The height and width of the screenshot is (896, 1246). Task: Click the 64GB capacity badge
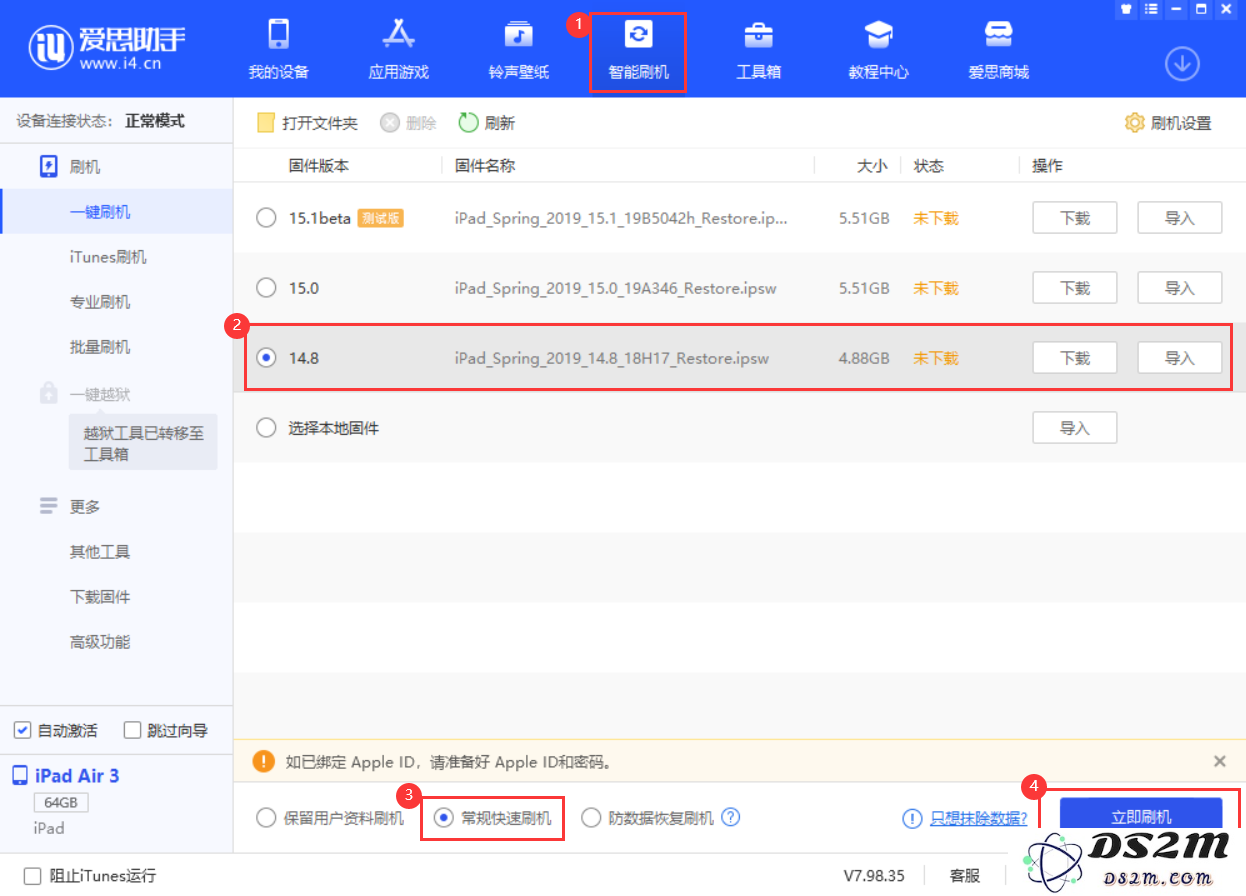tap(62, 803)
